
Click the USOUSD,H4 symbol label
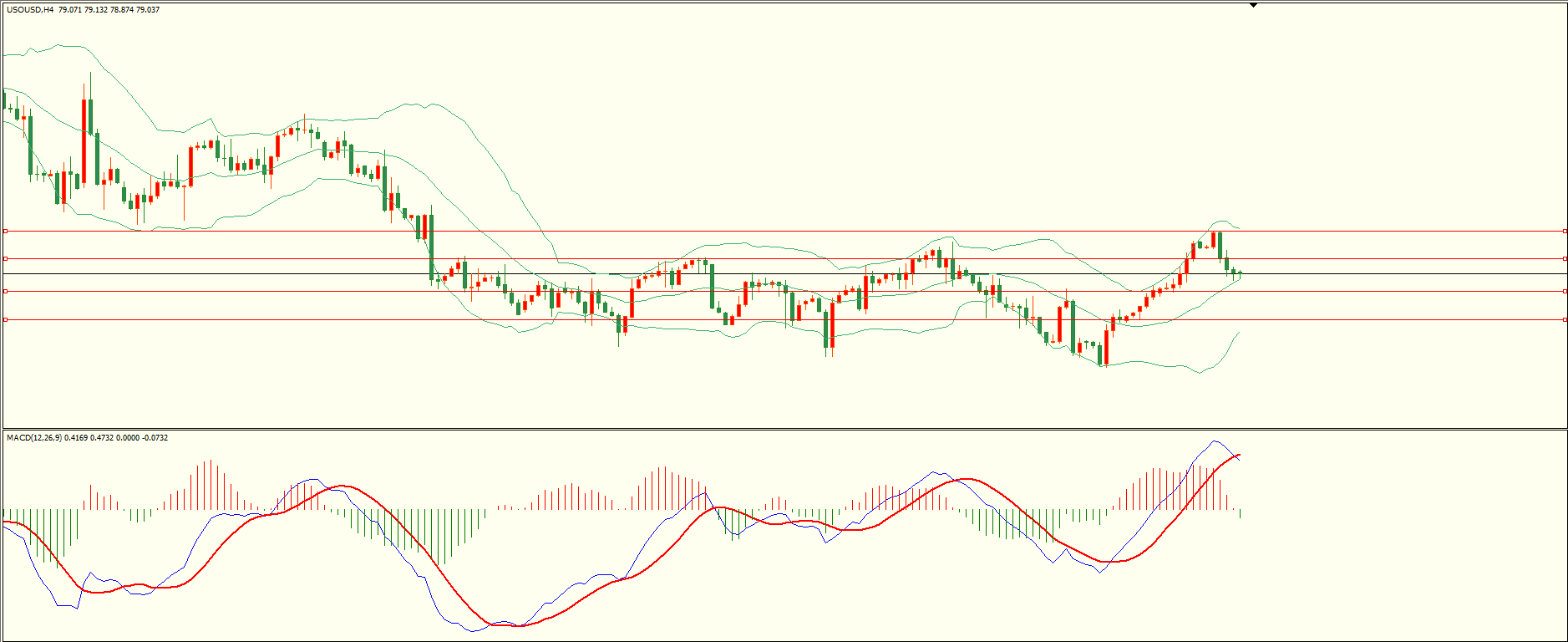(x=30, y=10)
